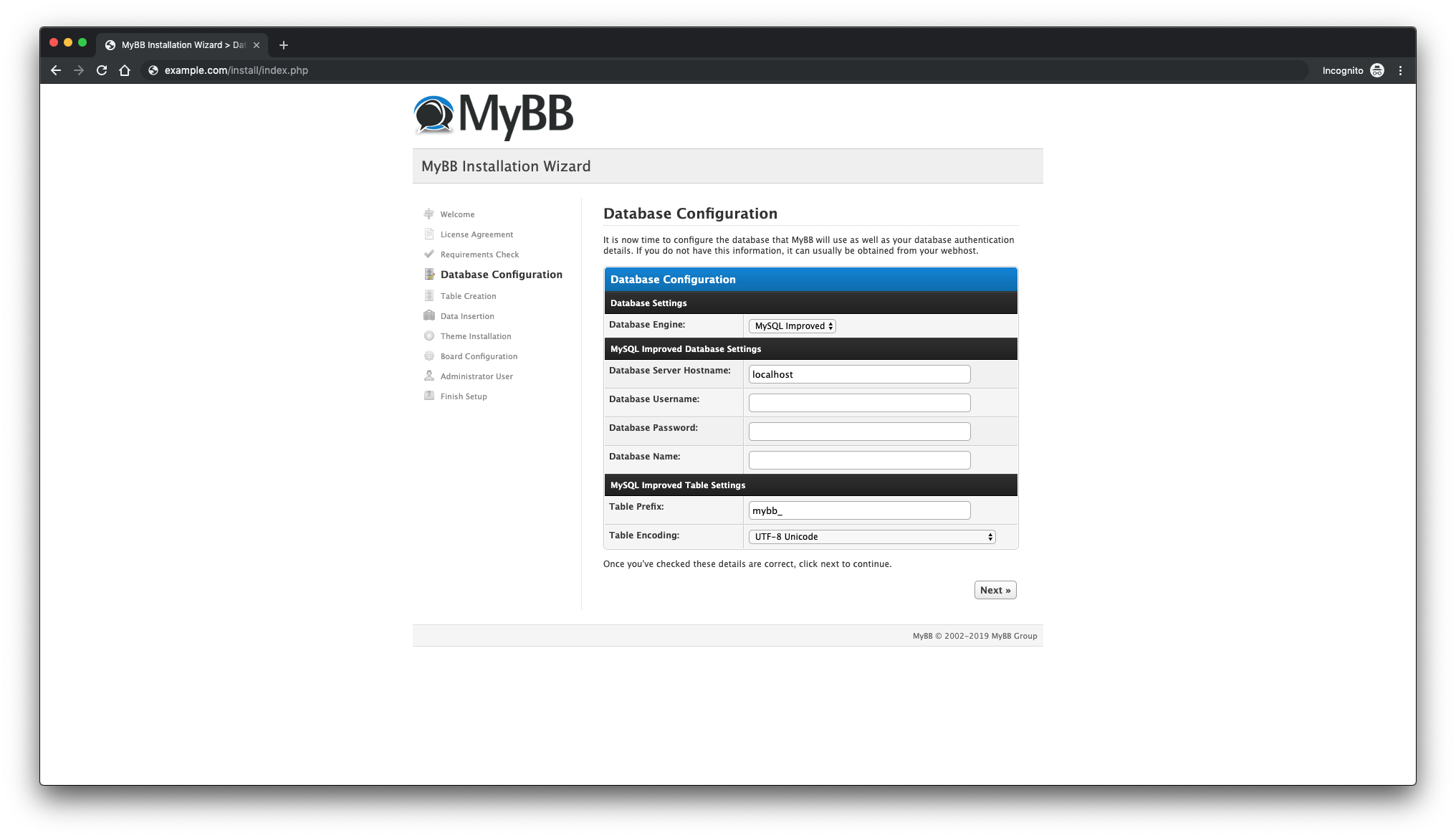Click the Administrator User step icon

[429, 375]
